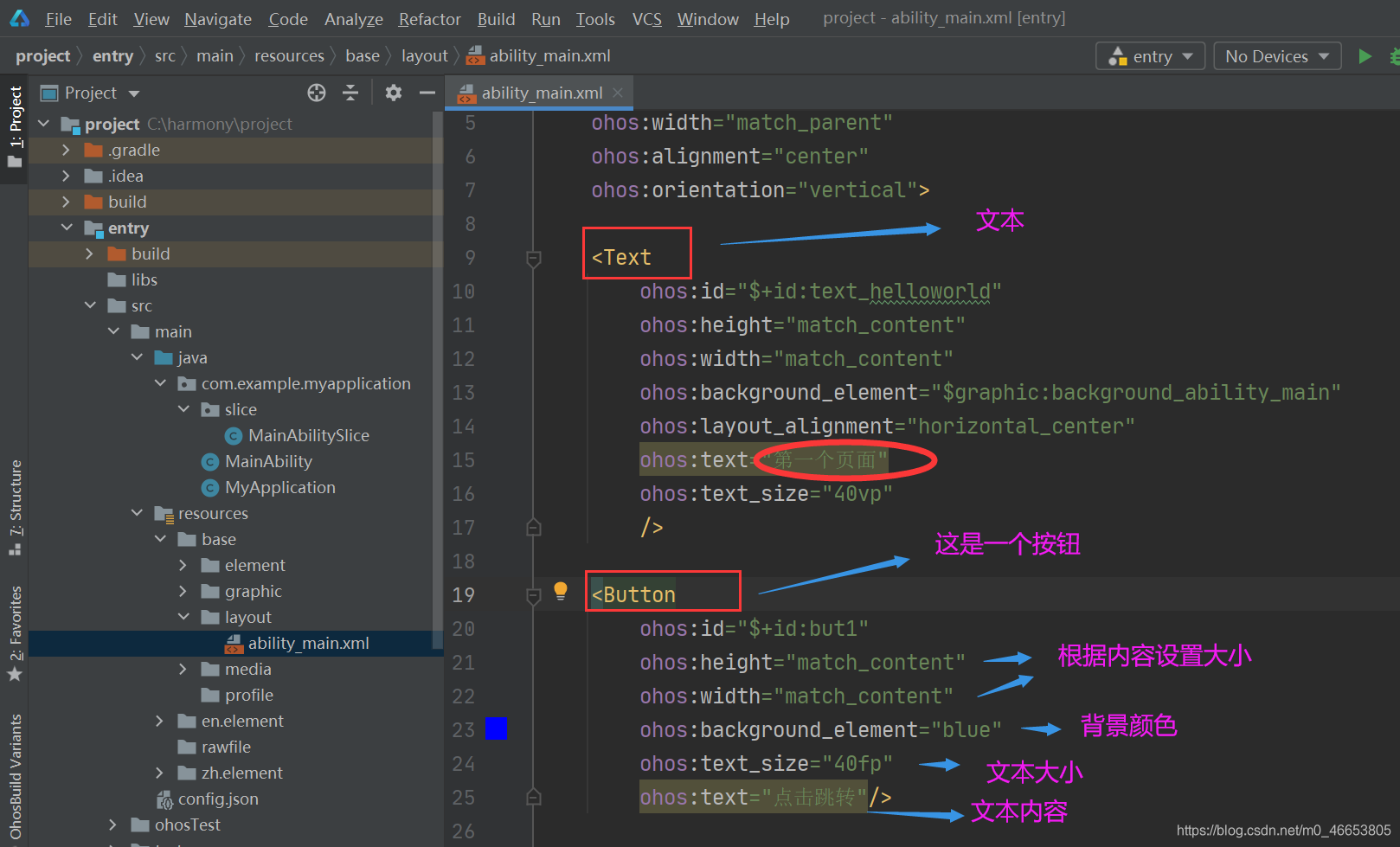
Task: Click fold marker at line 25
Action: point(534,797)
